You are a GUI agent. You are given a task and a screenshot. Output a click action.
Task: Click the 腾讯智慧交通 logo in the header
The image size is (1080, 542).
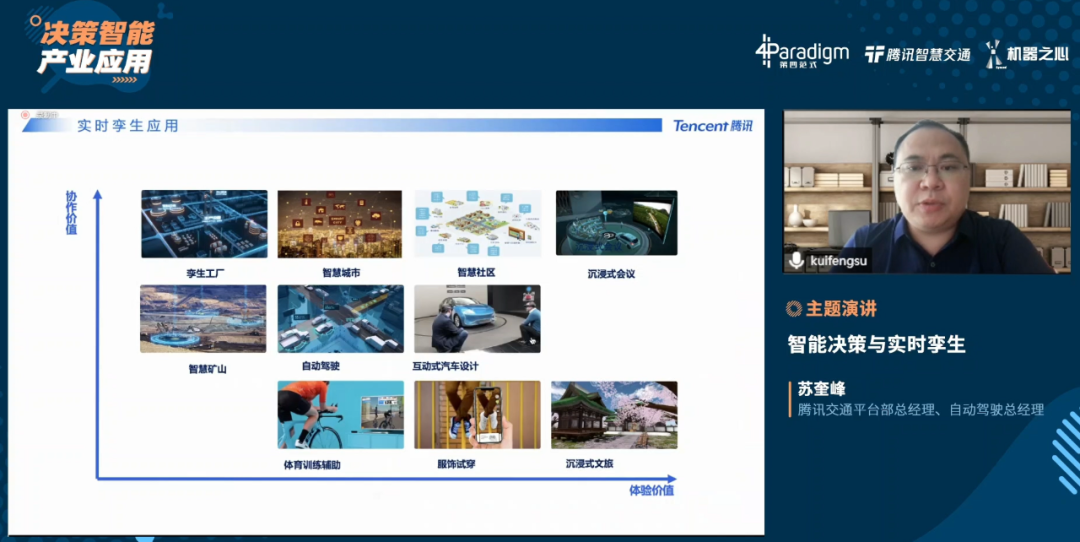tap(917, 54)
